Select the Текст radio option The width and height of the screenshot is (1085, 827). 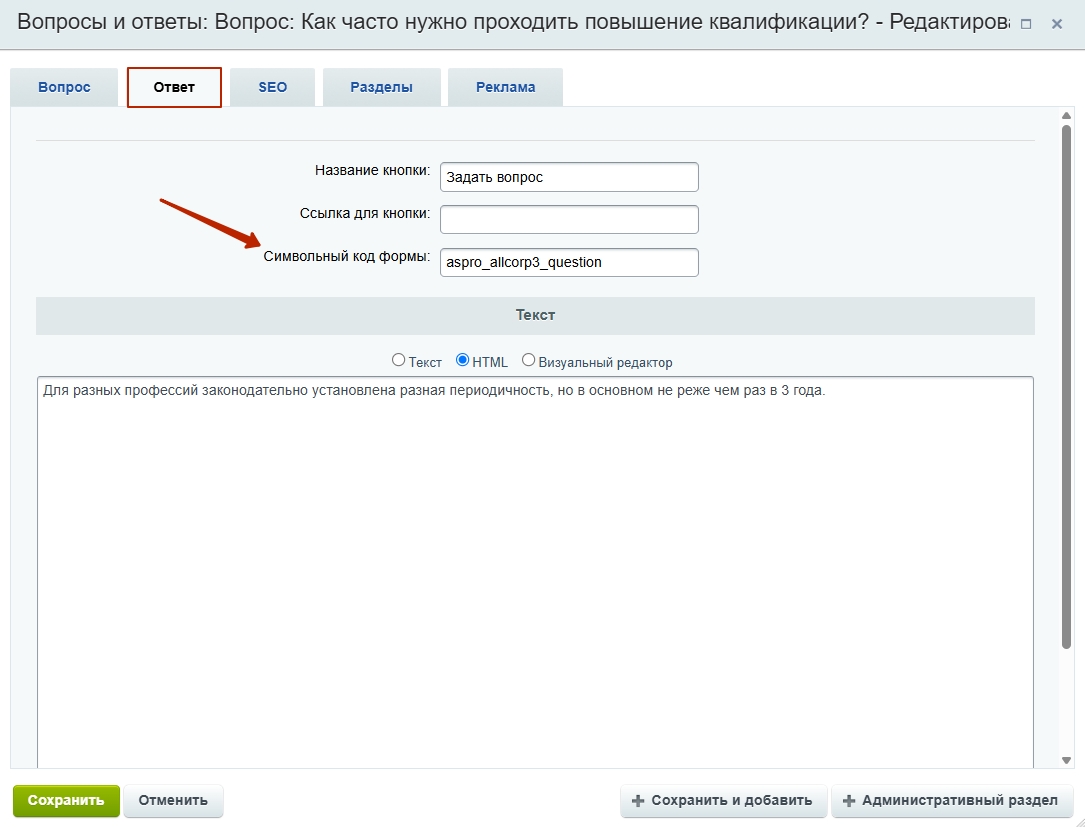(399, 361)
